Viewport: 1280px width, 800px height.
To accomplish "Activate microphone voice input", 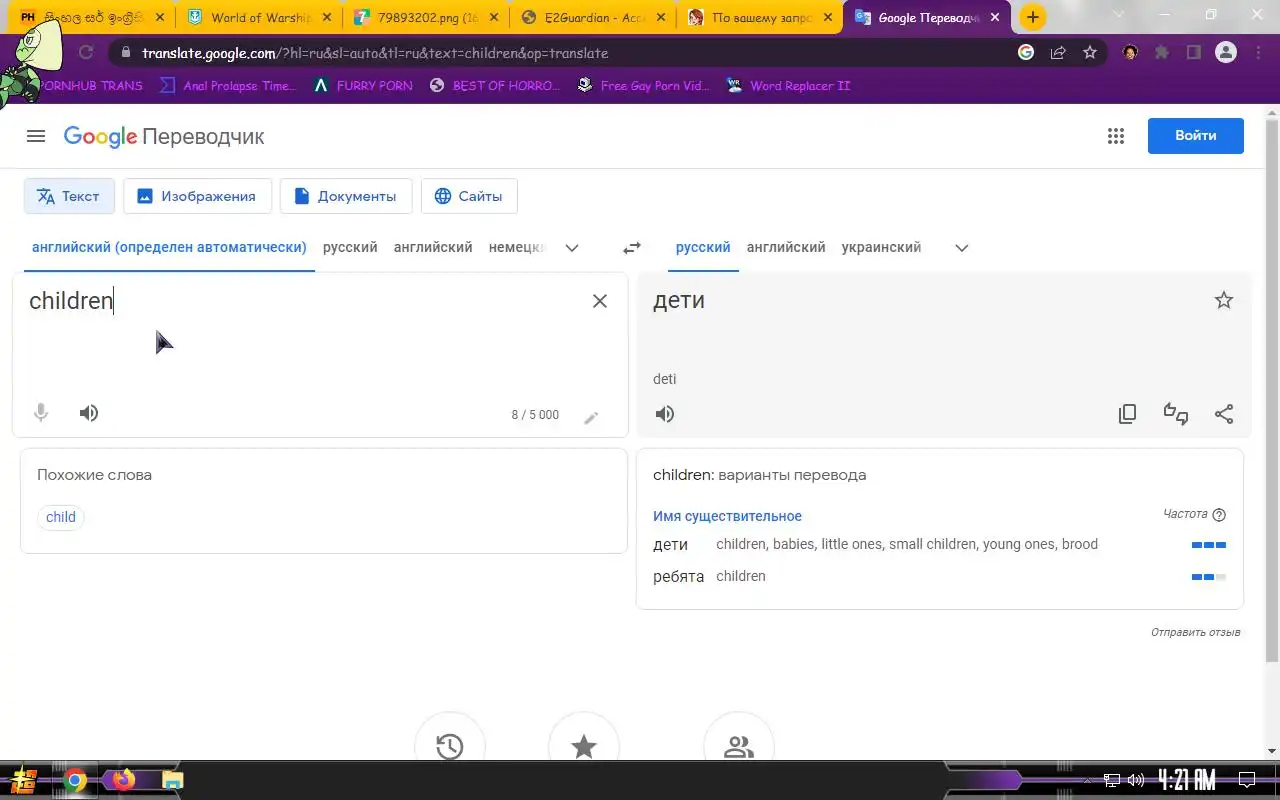I will point(41,413).
